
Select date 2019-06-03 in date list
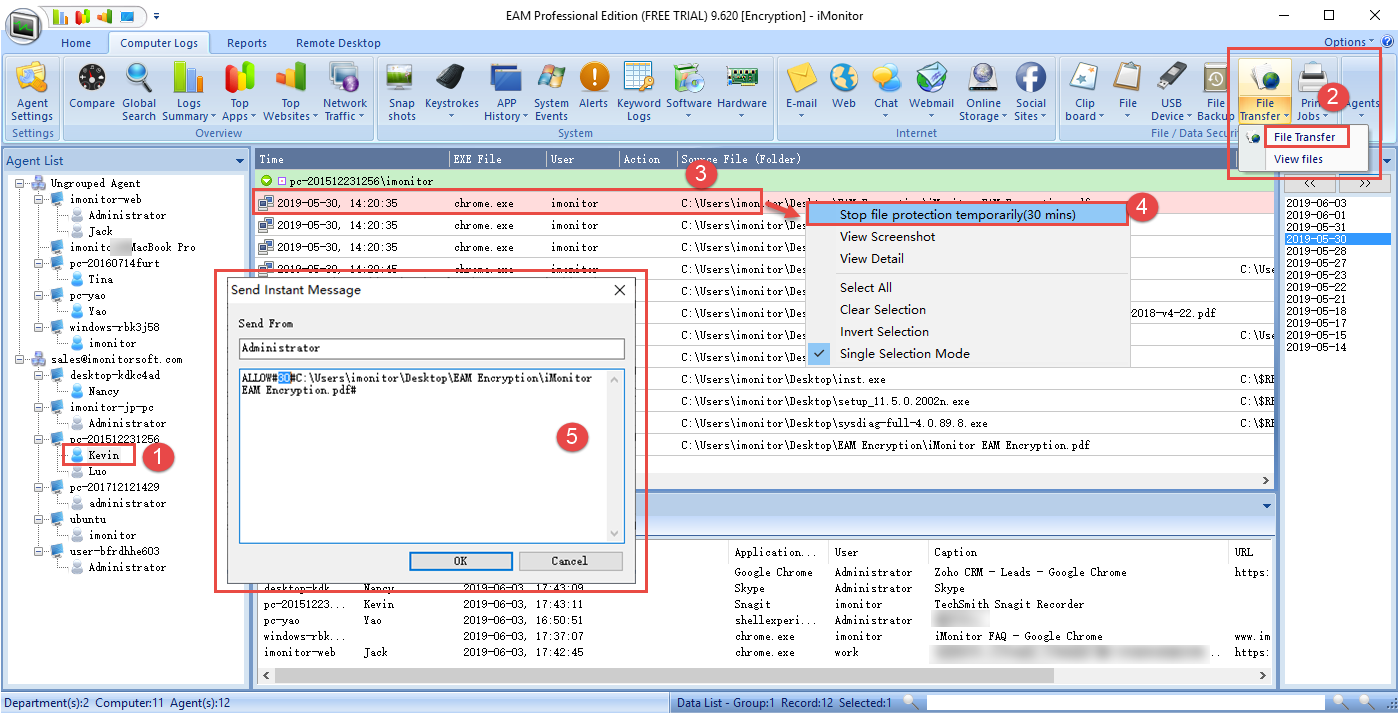pos(1315,203)
